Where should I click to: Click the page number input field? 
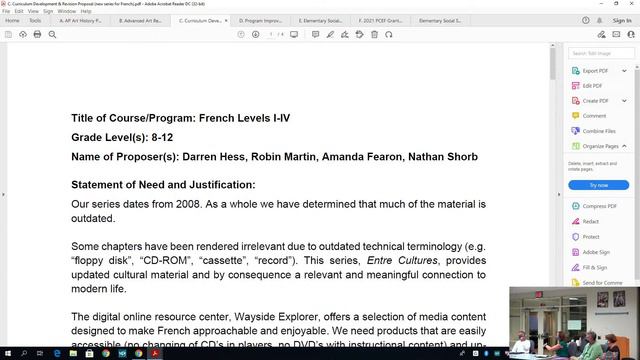click(270, 35)
